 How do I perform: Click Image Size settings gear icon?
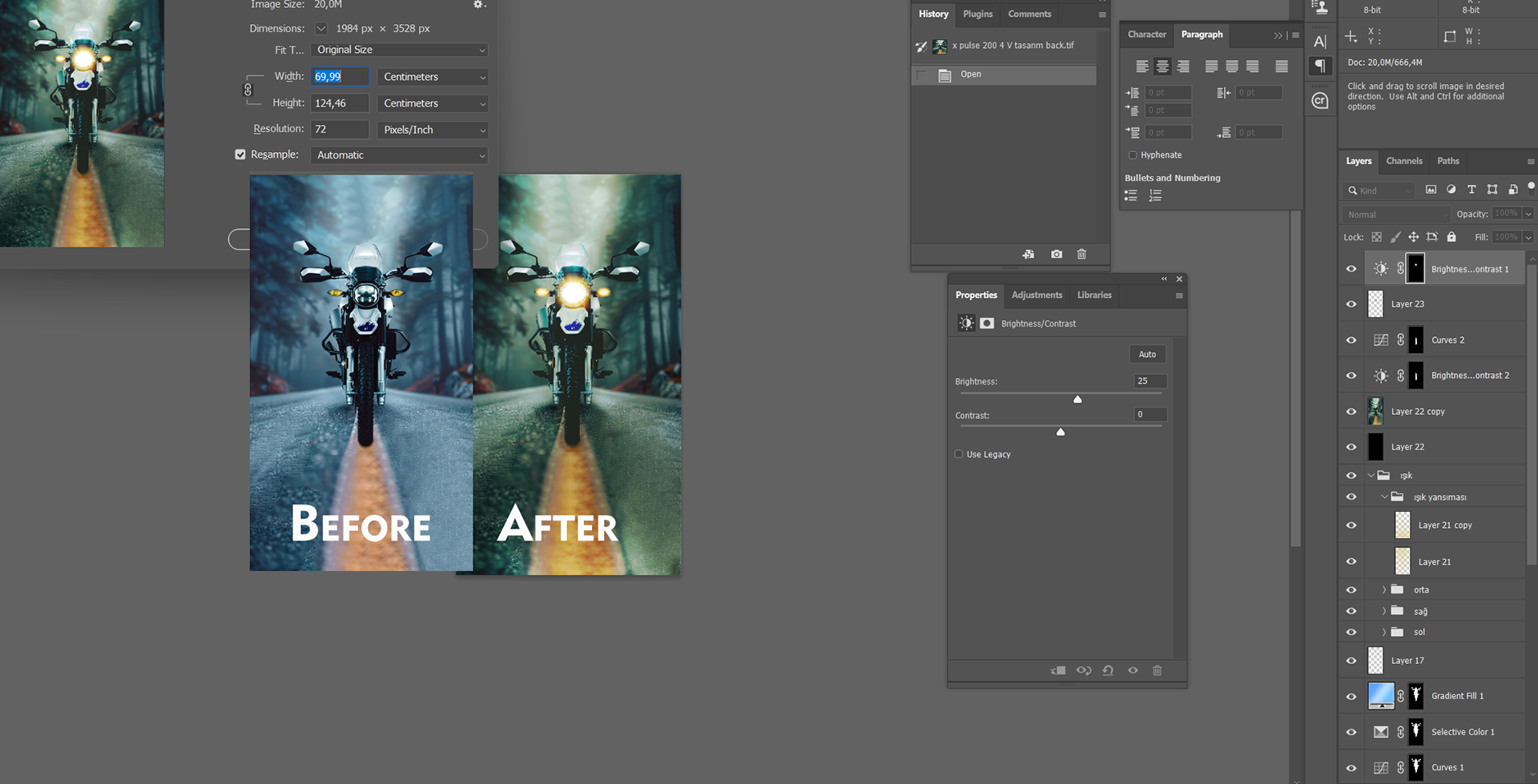[478, 4]
